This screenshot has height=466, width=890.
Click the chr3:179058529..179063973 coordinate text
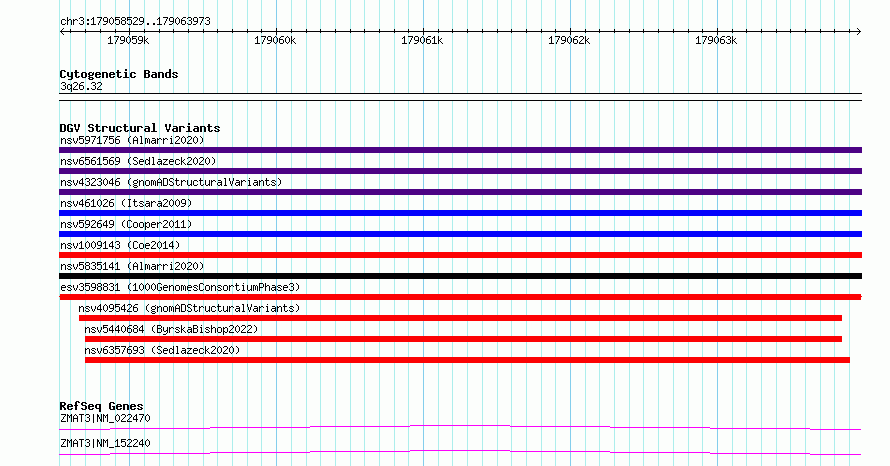pos(135,21)
